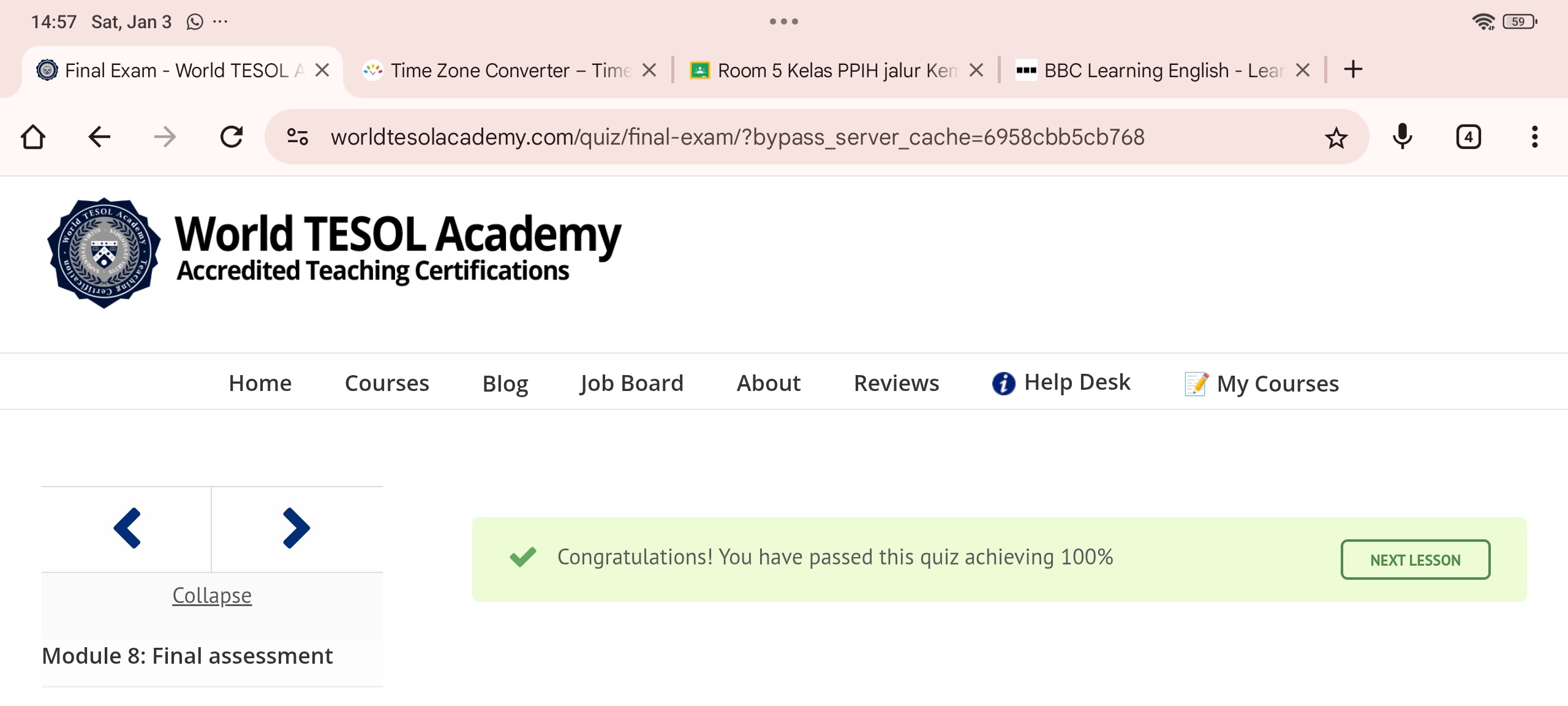Open the tab switcher showing 4 tabs
Image resolution: width=1568 pixels, height=706 pixels.
tap(1468, 137)
